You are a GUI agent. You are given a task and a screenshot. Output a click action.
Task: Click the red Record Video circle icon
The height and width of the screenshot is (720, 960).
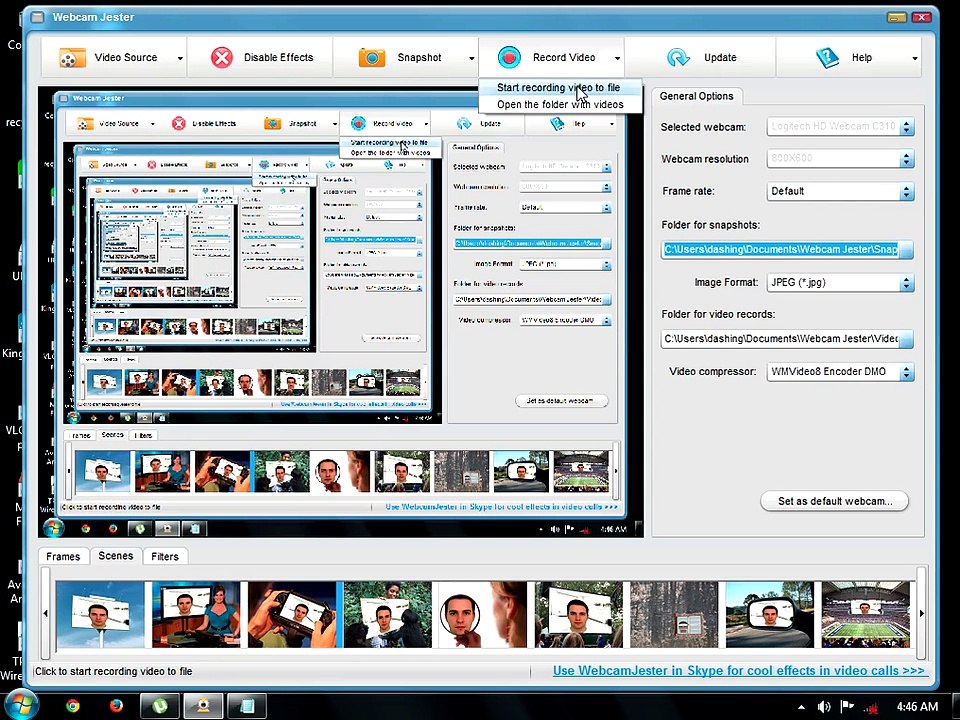point(509,57)
